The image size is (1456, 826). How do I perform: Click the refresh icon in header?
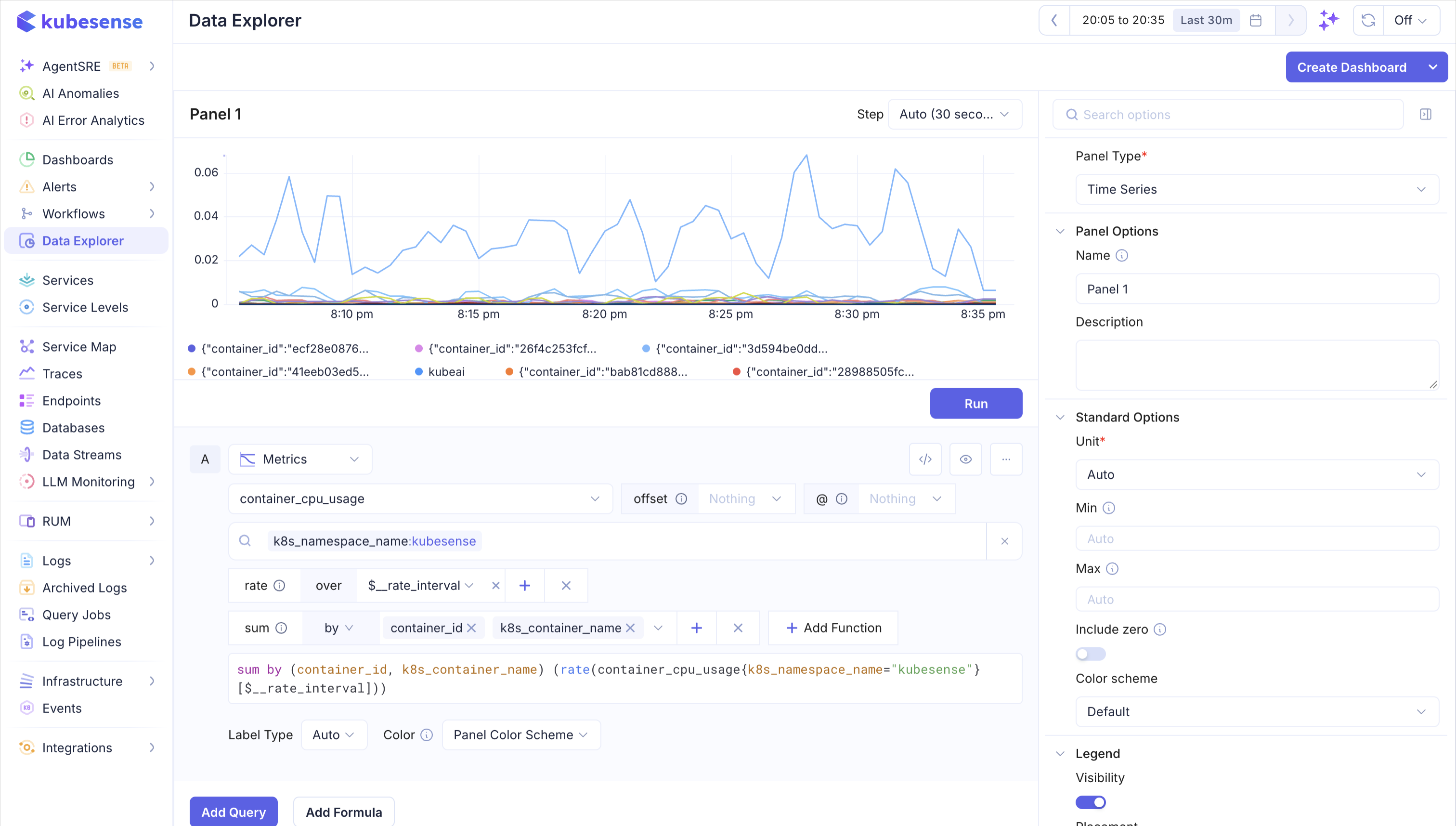click(x=1368, y=20)
